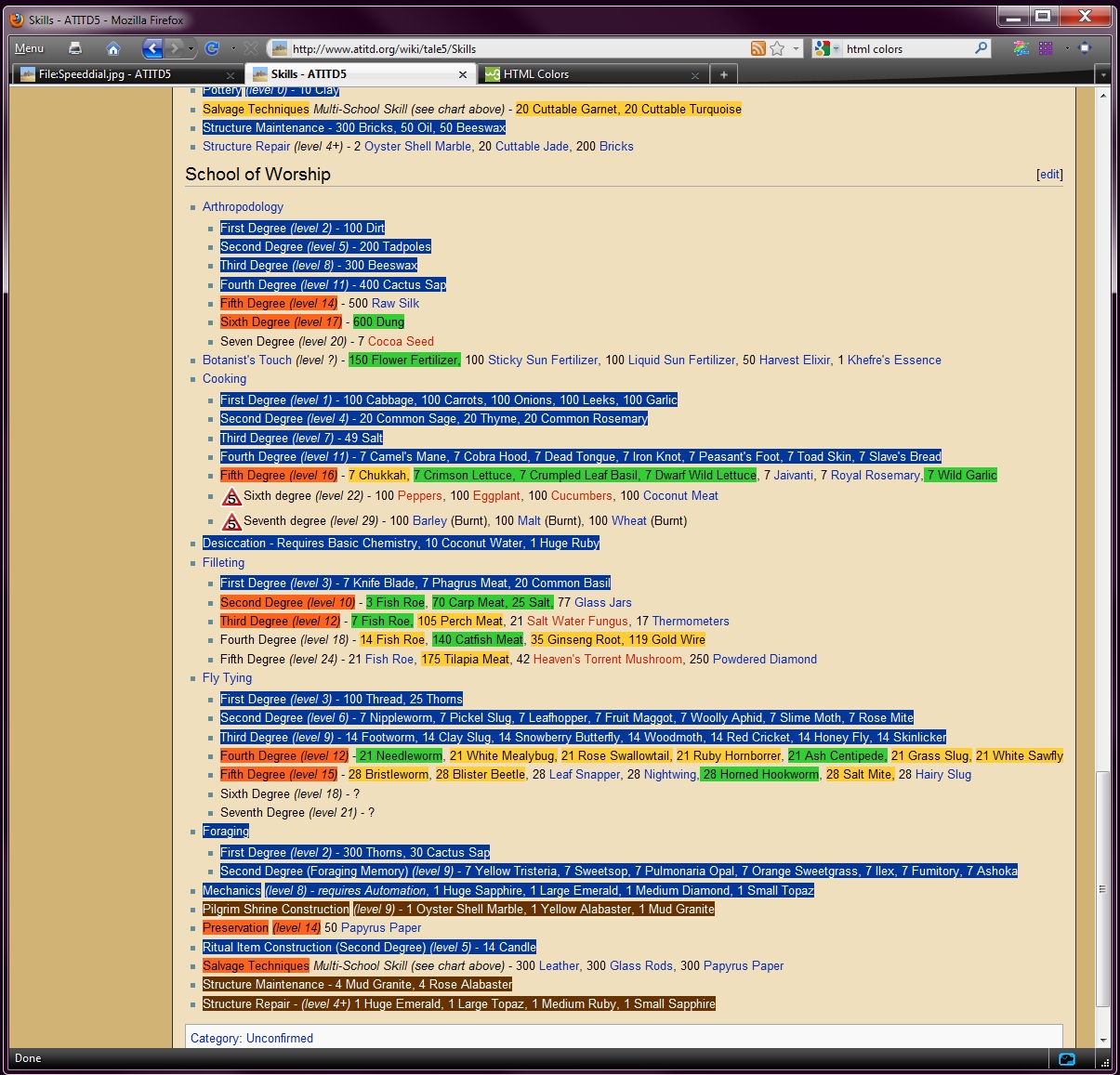Open the Glass Rods link
Screen dimensions: 1120x1075
pyautogui.click(x=641, y=966)
